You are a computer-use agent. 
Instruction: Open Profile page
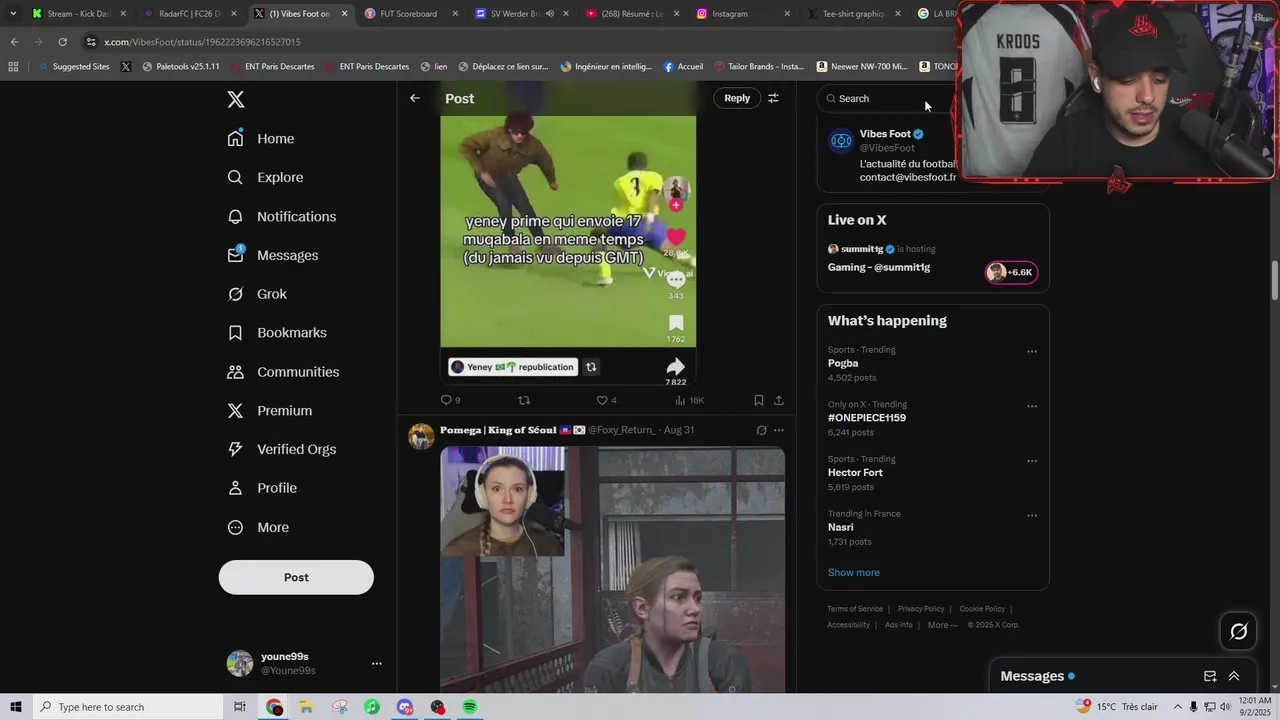pyautogui.click(x=262, y=488)
